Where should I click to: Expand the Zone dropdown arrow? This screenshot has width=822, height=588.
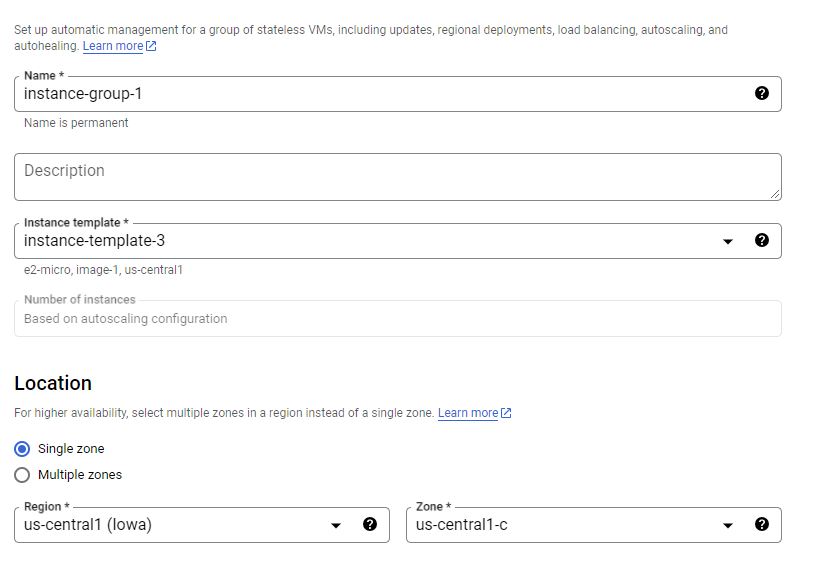728,525
